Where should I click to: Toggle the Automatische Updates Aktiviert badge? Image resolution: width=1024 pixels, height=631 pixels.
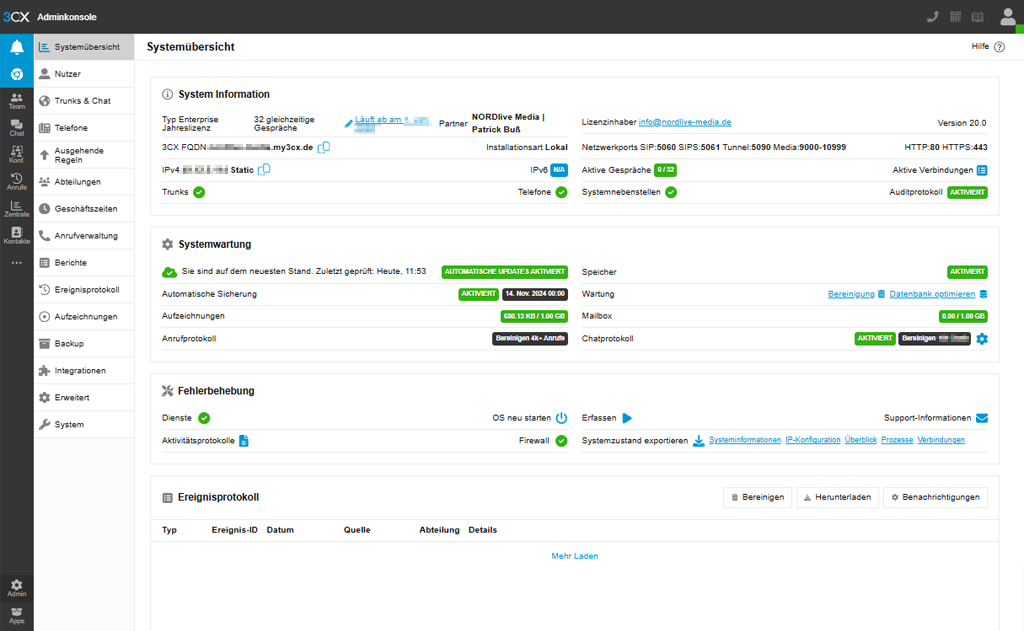point(504,272)
